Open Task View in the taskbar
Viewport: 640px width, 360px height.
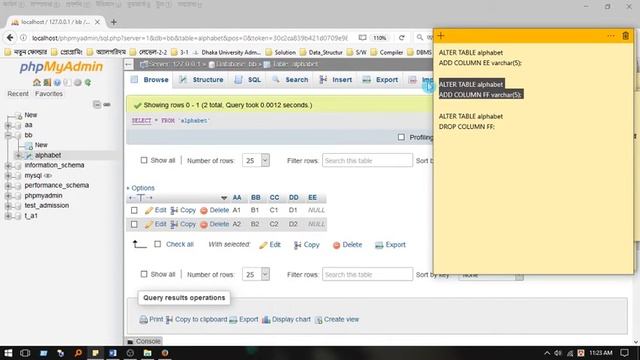pyautogui.click(x=25, y=353)
